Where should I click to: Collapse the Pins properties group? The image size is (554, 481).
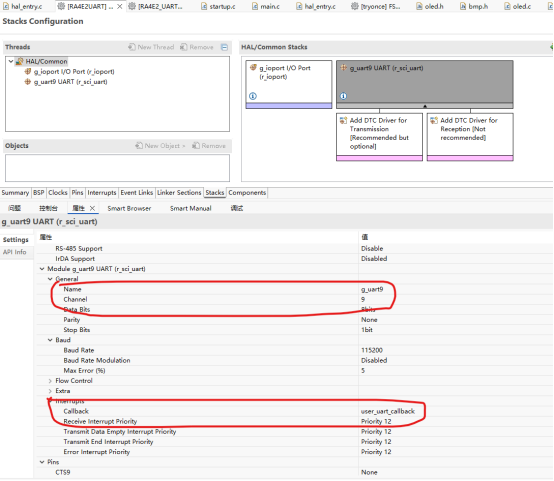42,462
